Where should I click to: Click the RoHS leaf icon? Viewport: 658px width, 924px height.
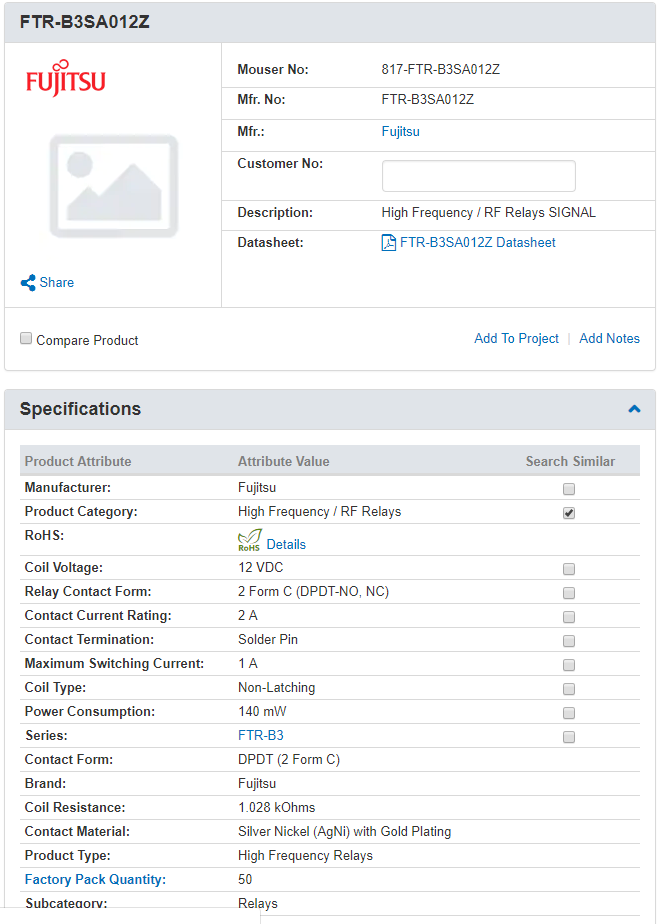(x=249, y=540)
